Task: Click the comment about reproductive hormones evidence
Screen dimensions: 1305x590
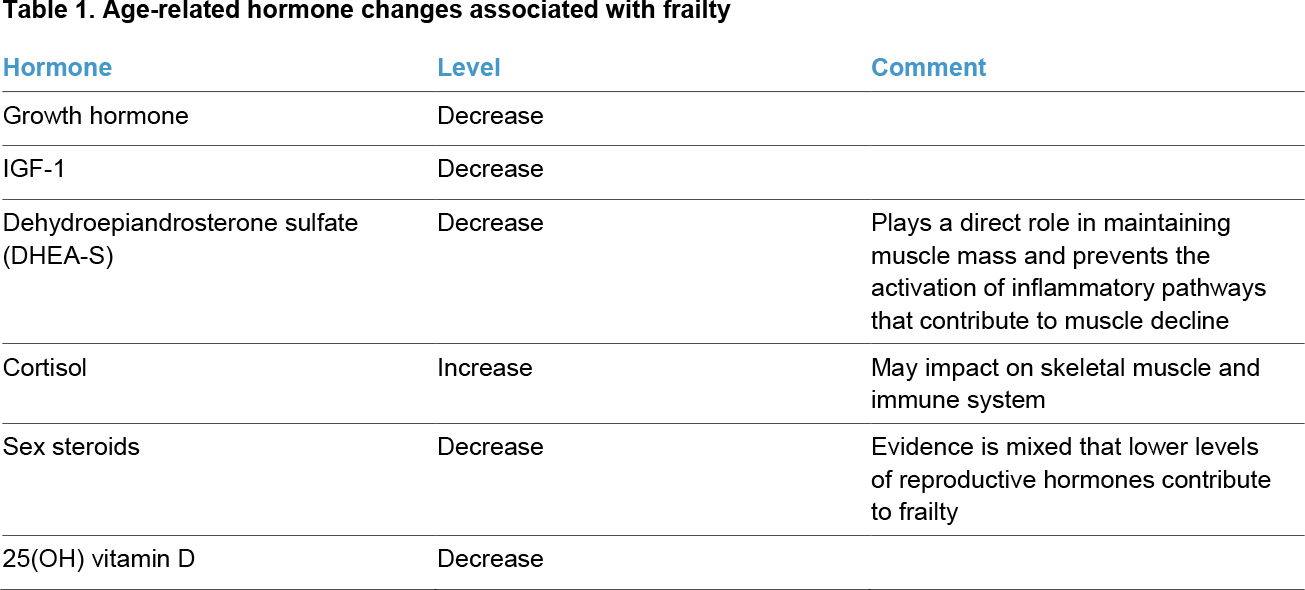Action: click(1070, 479)
